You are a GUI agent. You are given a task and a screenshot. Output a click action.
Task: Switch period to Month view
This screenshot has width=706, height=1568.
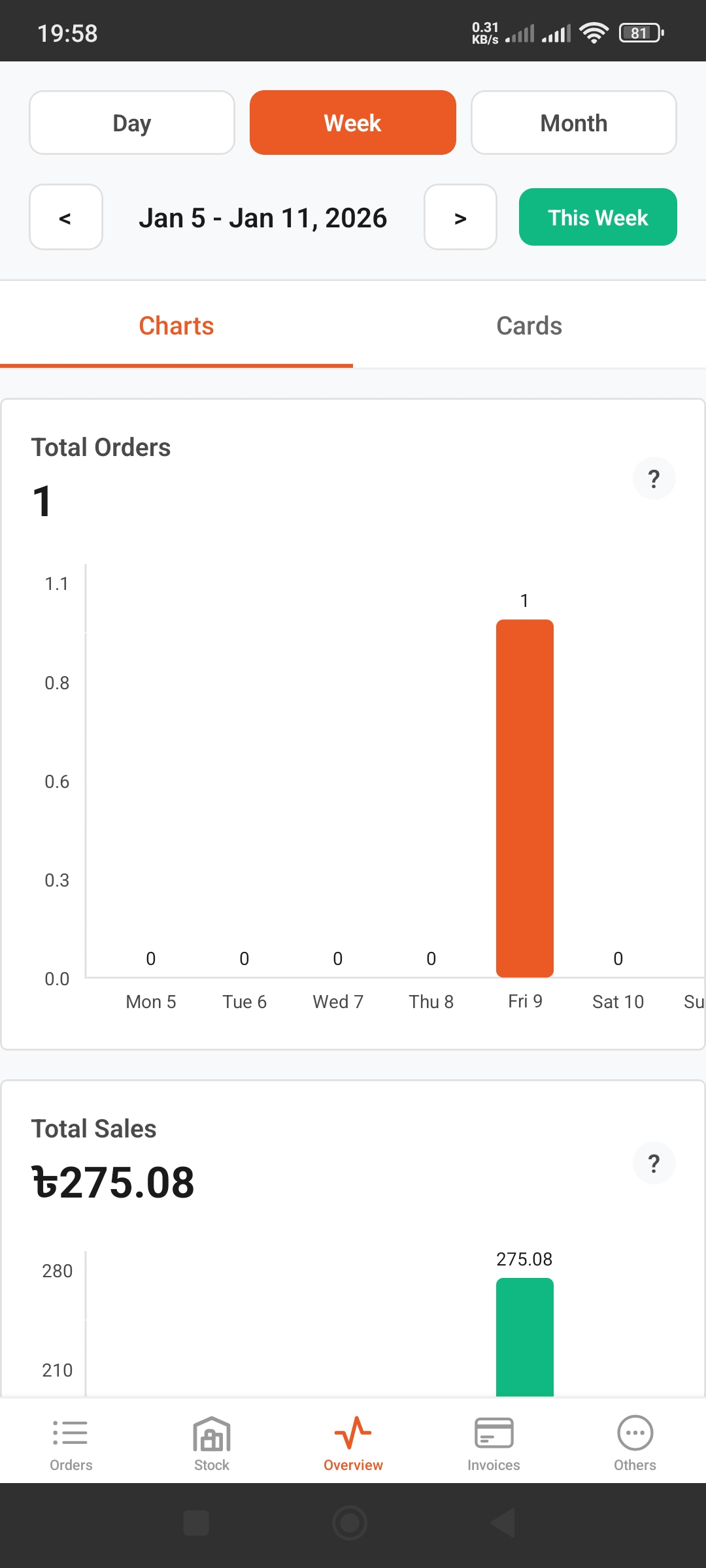[574, 123]
